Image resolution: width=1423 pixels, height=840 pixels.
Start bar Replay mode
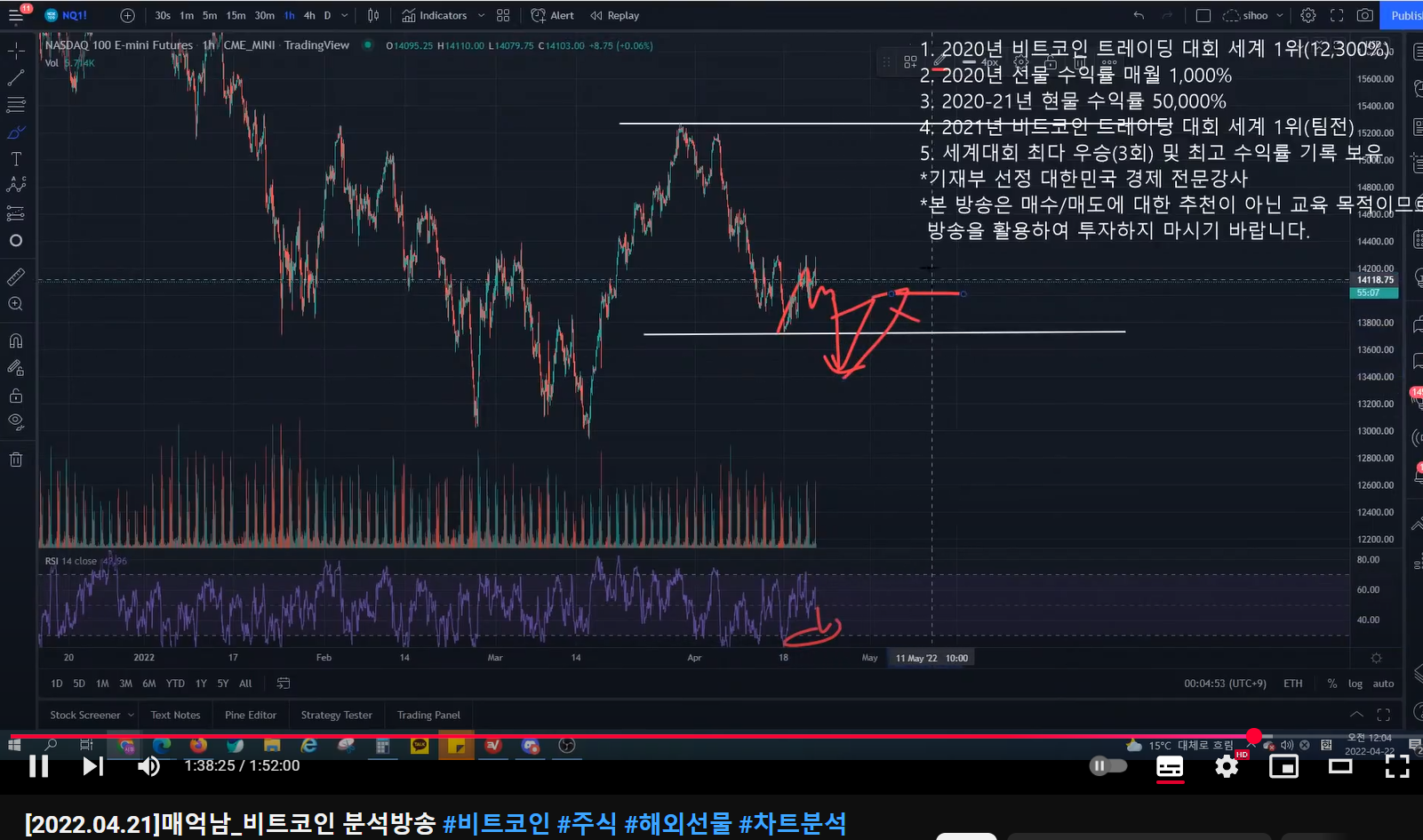615,15
